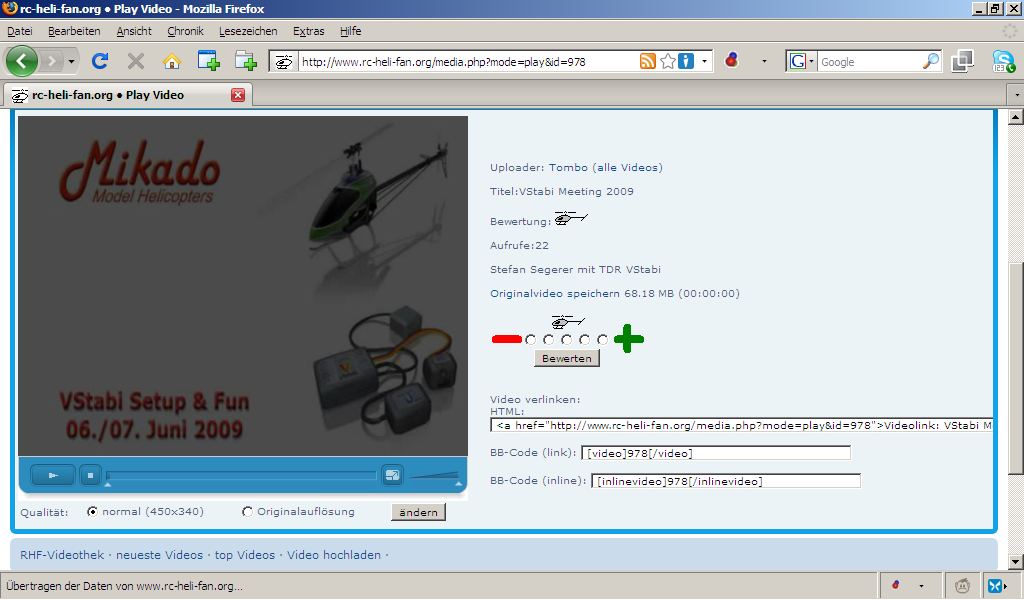The width and height of the screenshot is (1024, 600).
Task: Select the fifth rating radio button
Action: pyautogui.click(x=602, y=339)
